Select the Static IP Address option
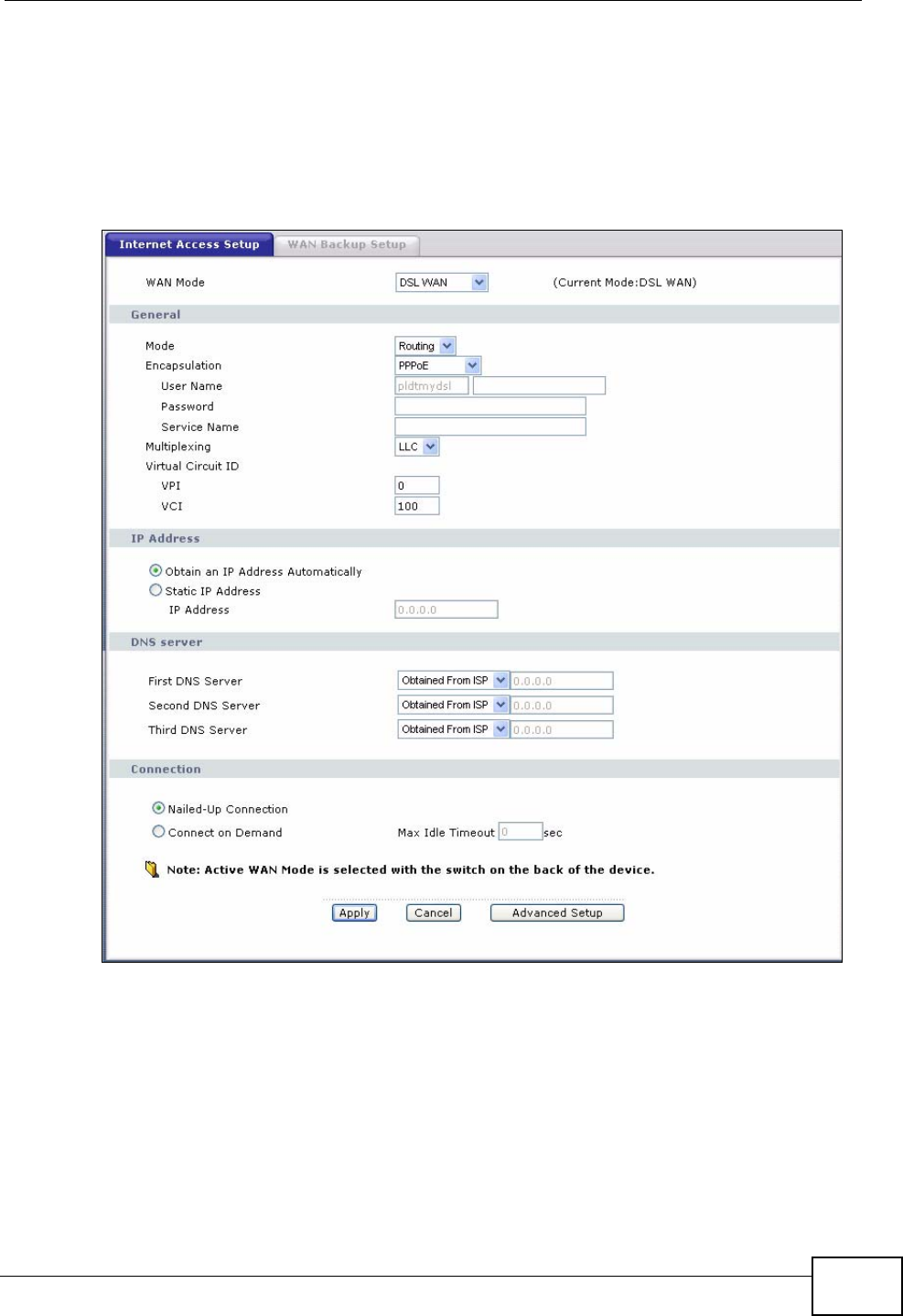The image size is (903, 1316). point(156,590)
